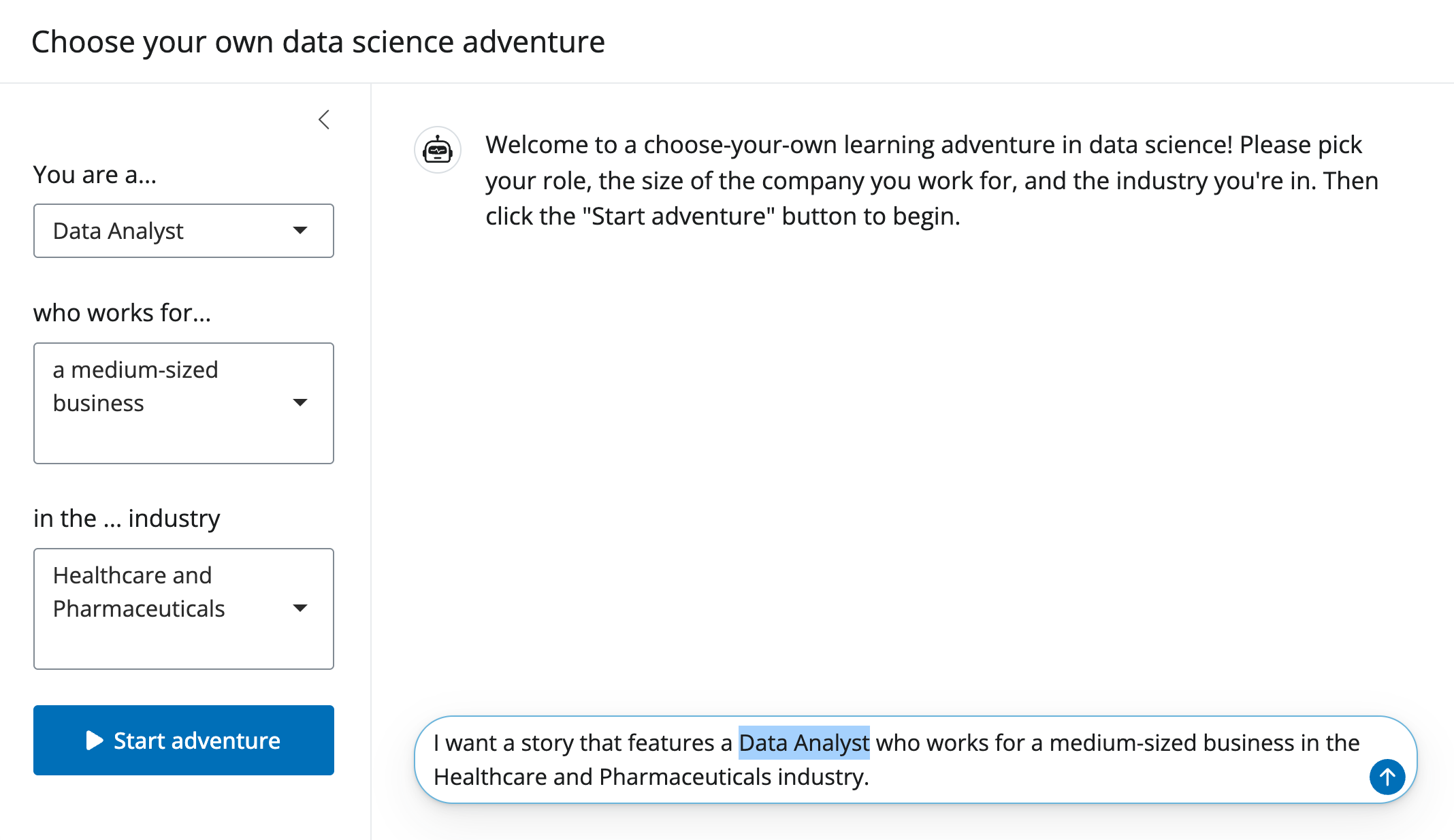Collapse the sidebar with the chevron
1454x840 pixels.
pyautogui.click(x=324, y=120)
